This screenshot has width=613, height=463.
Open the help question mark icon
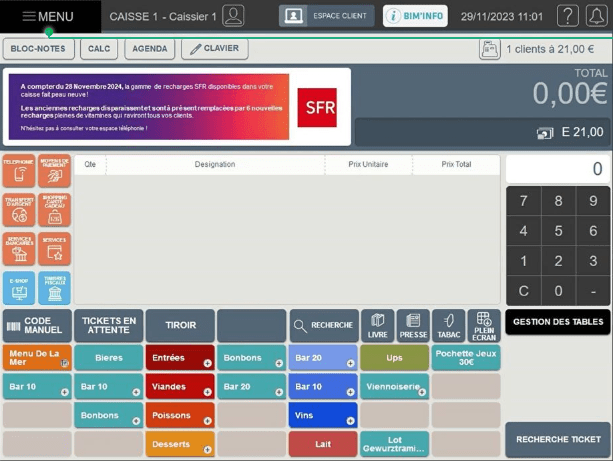click(x=568, y=16)
